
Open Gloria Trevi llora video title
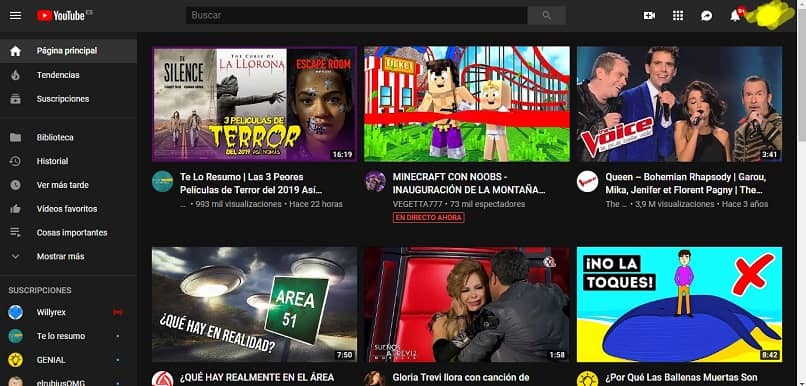461,378
